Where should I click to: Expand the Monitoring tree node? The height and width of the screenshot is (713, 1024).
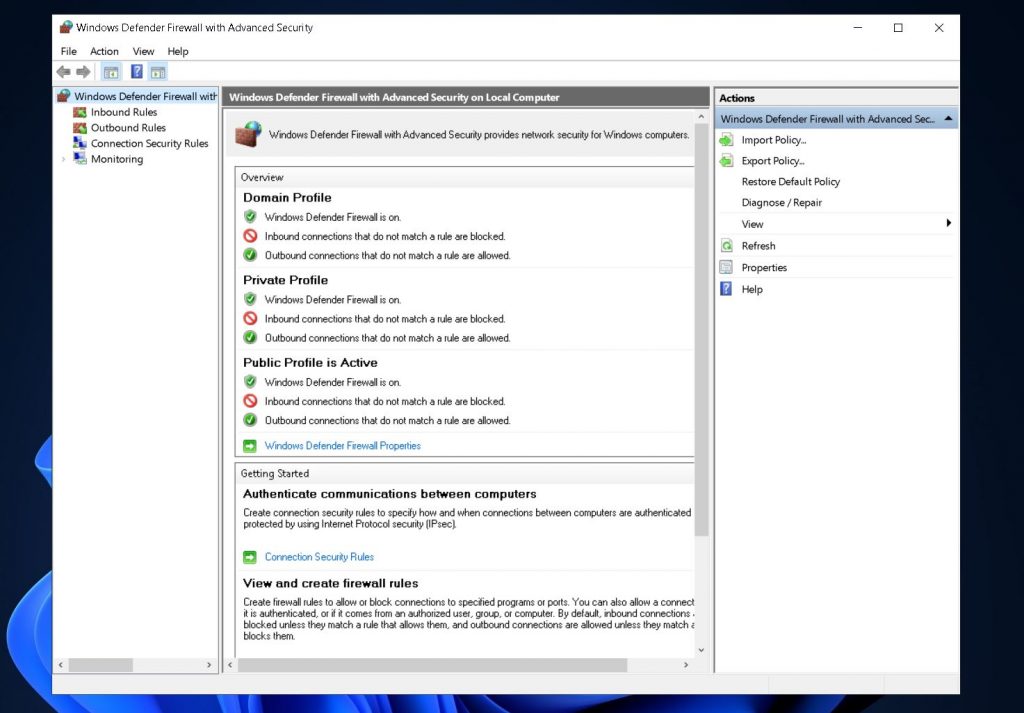(64, 159)
